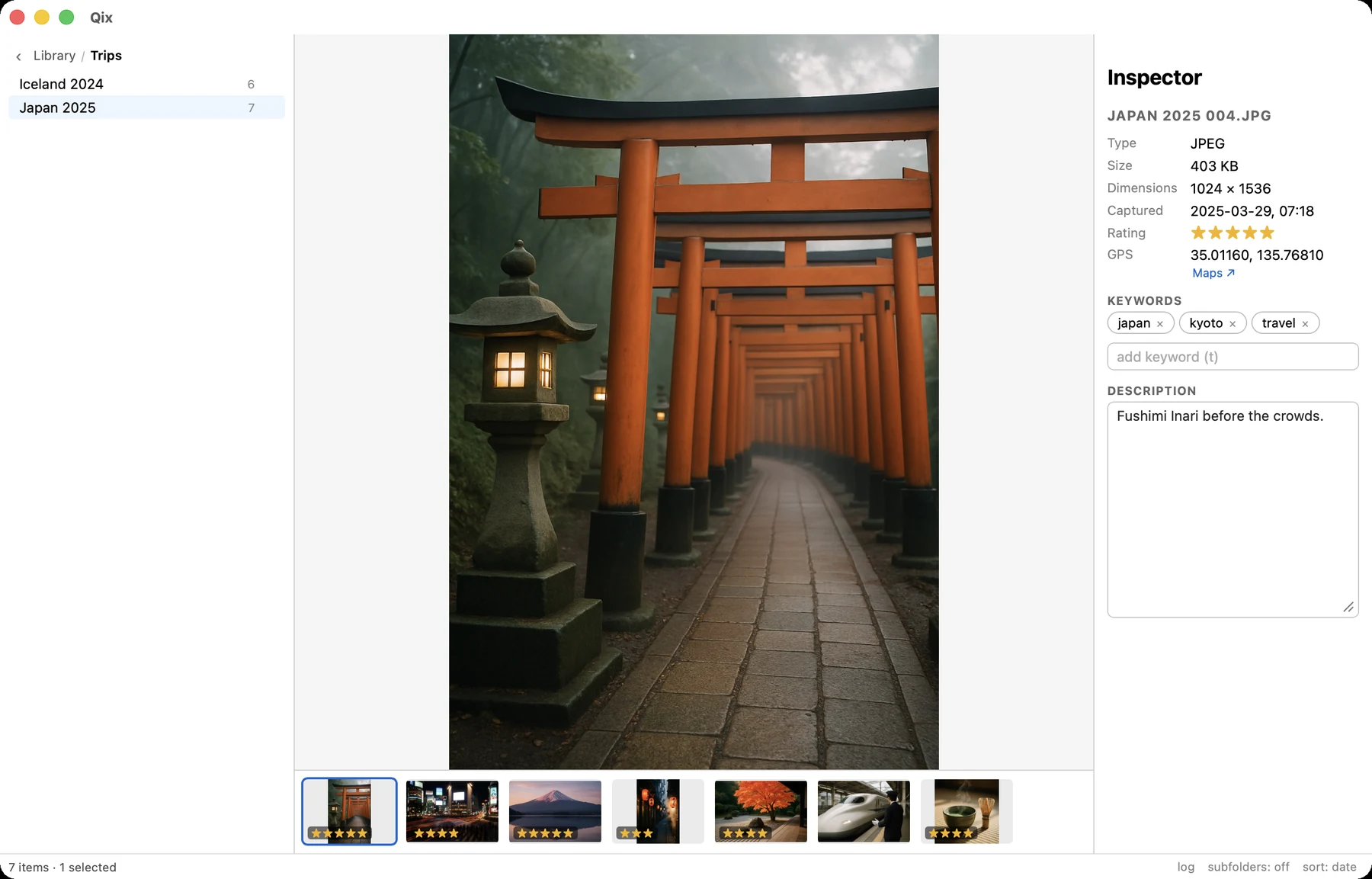Open the Iceland 2024 folder

[146, 84]
